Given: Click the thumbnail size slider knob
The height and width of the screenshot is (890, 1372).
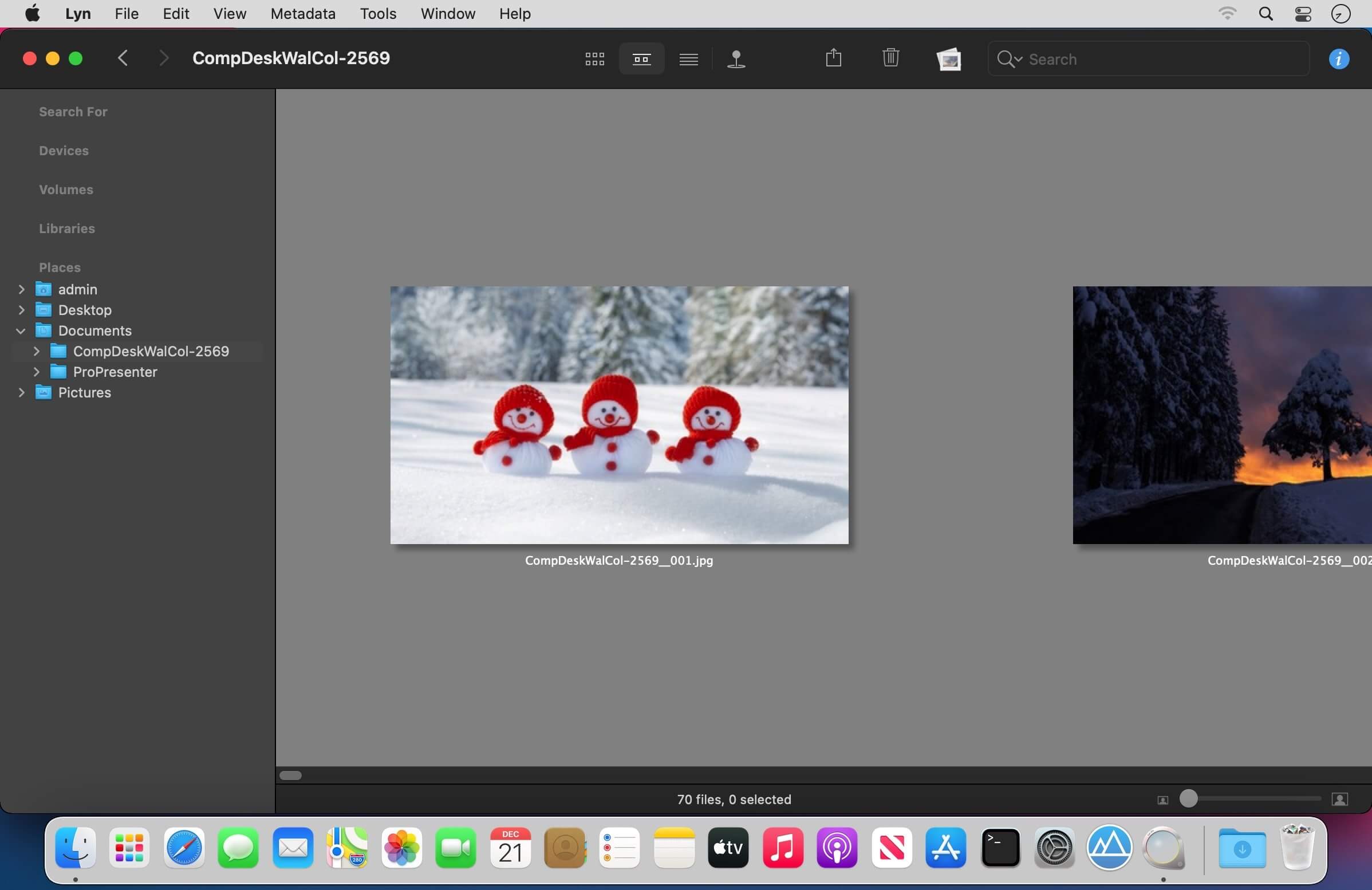Looking at the screenshot, I should pyautogui.click(x=1188, y=799).
